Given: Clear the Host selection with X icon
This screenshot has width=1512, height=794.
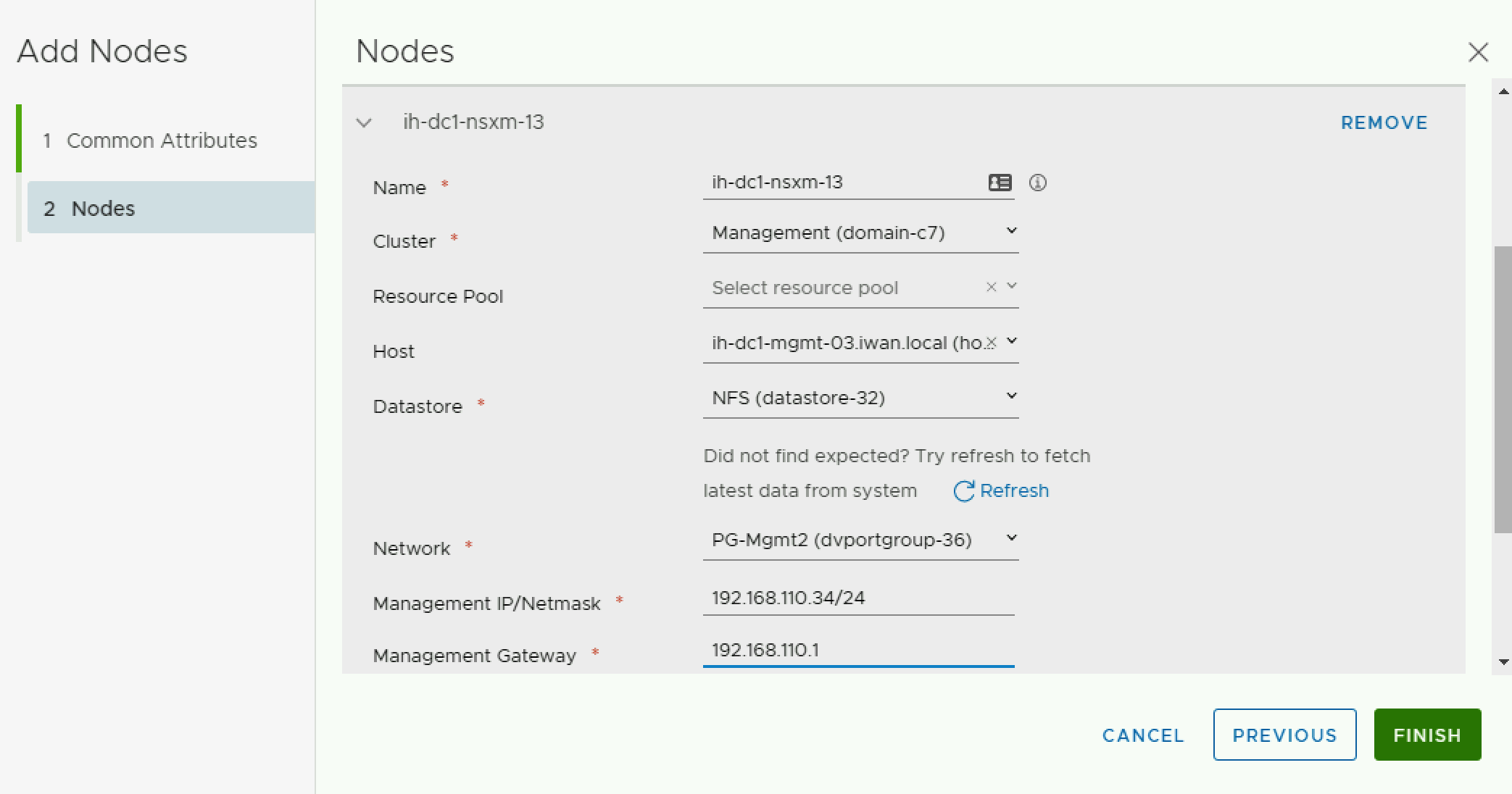Looking at the screenshot, I should tap(992, 342).
